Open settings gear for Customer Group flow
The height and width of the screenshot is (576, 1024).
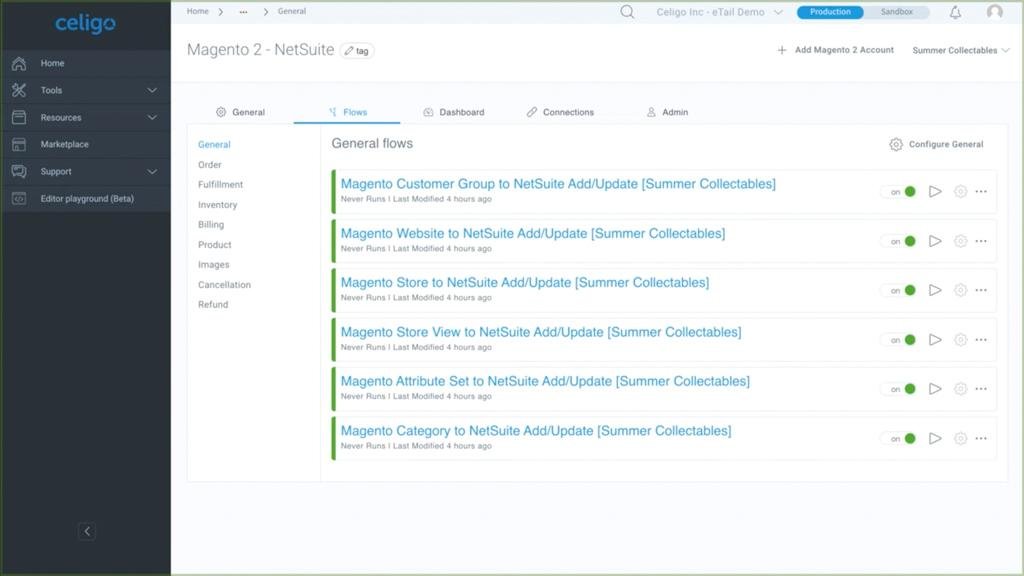960,191
